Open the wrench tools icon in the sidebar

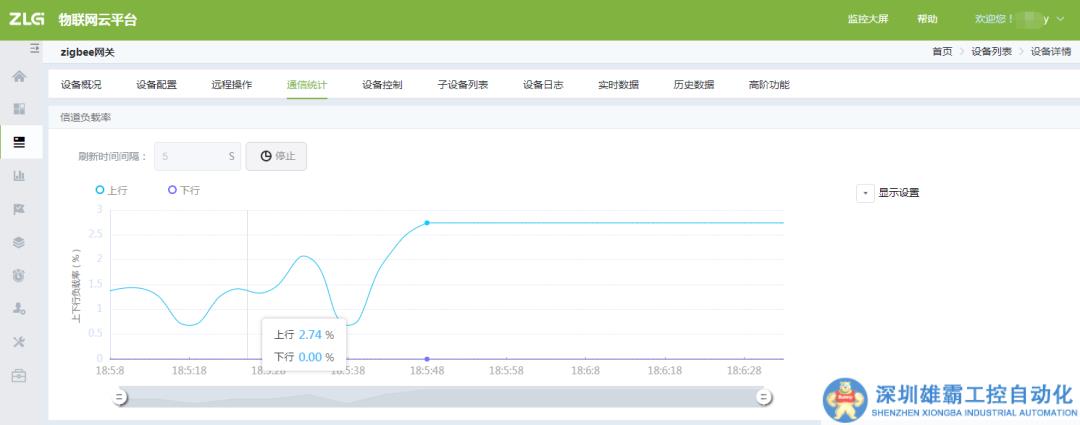click(19, 342)
